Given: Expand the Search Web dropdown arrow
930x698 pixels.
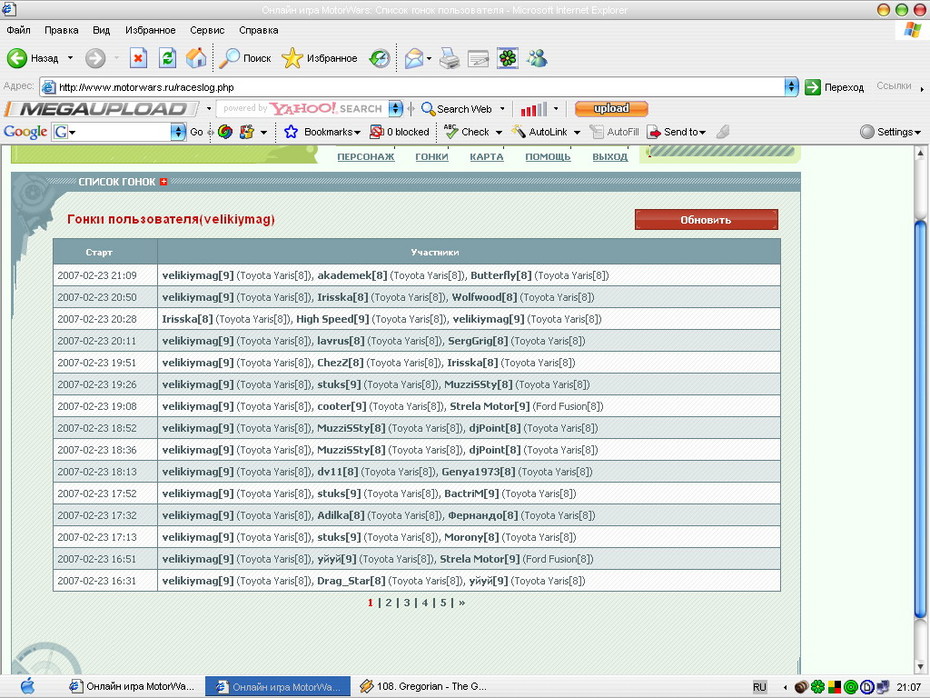Looking at the screenshot, I should [502, 109].
